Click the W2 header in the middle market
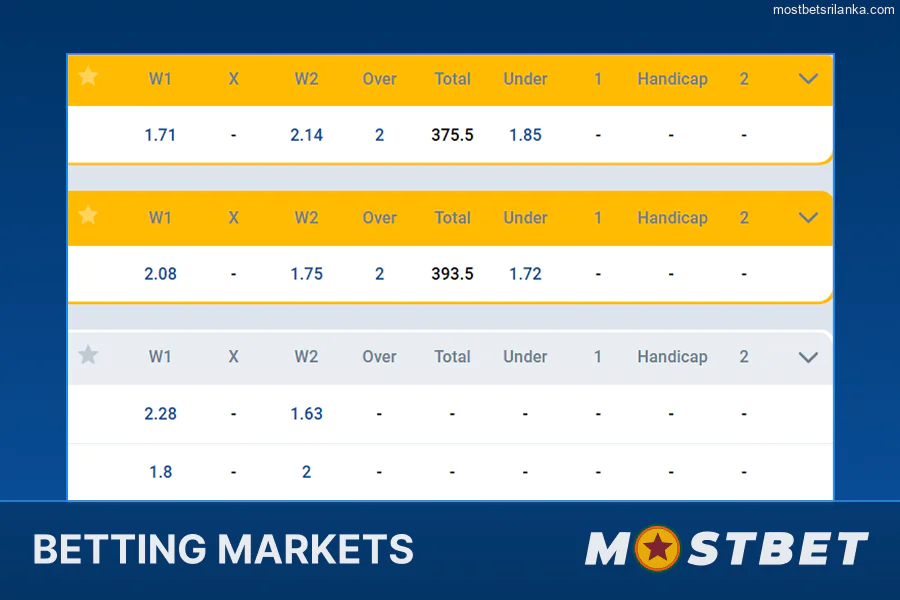The image size is (900, 600). [306, 217]
